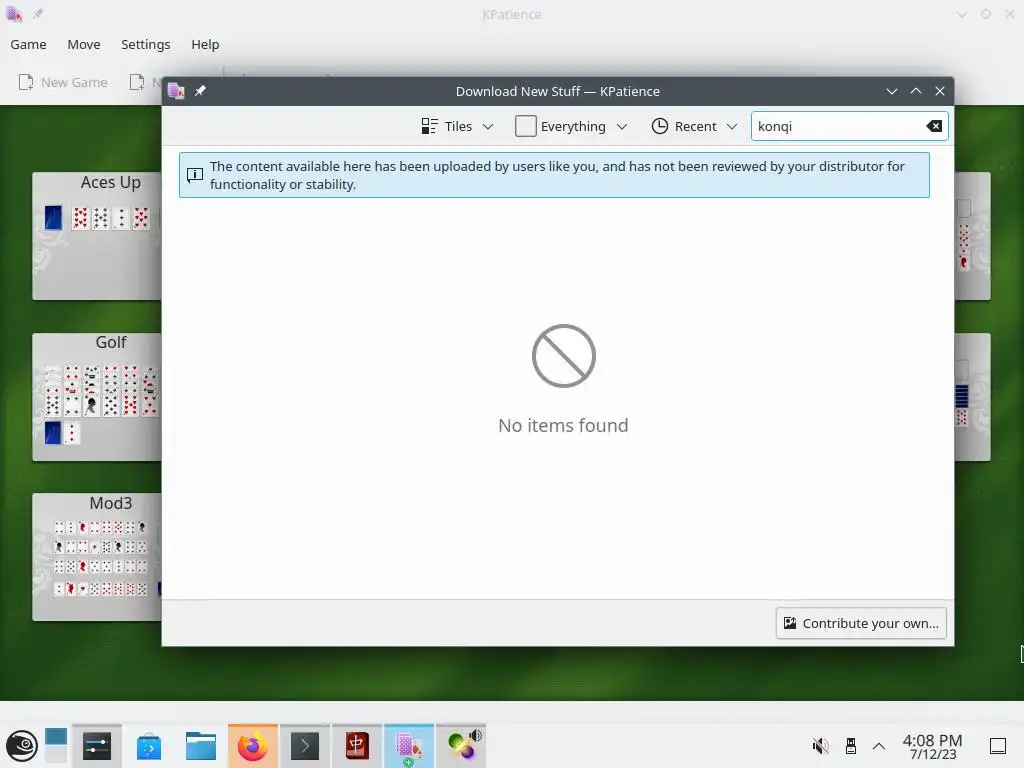Open the Recent sort order dropdown
Image resolution: width=1024 pixels, height=768 pixels.
pos(695,126)
